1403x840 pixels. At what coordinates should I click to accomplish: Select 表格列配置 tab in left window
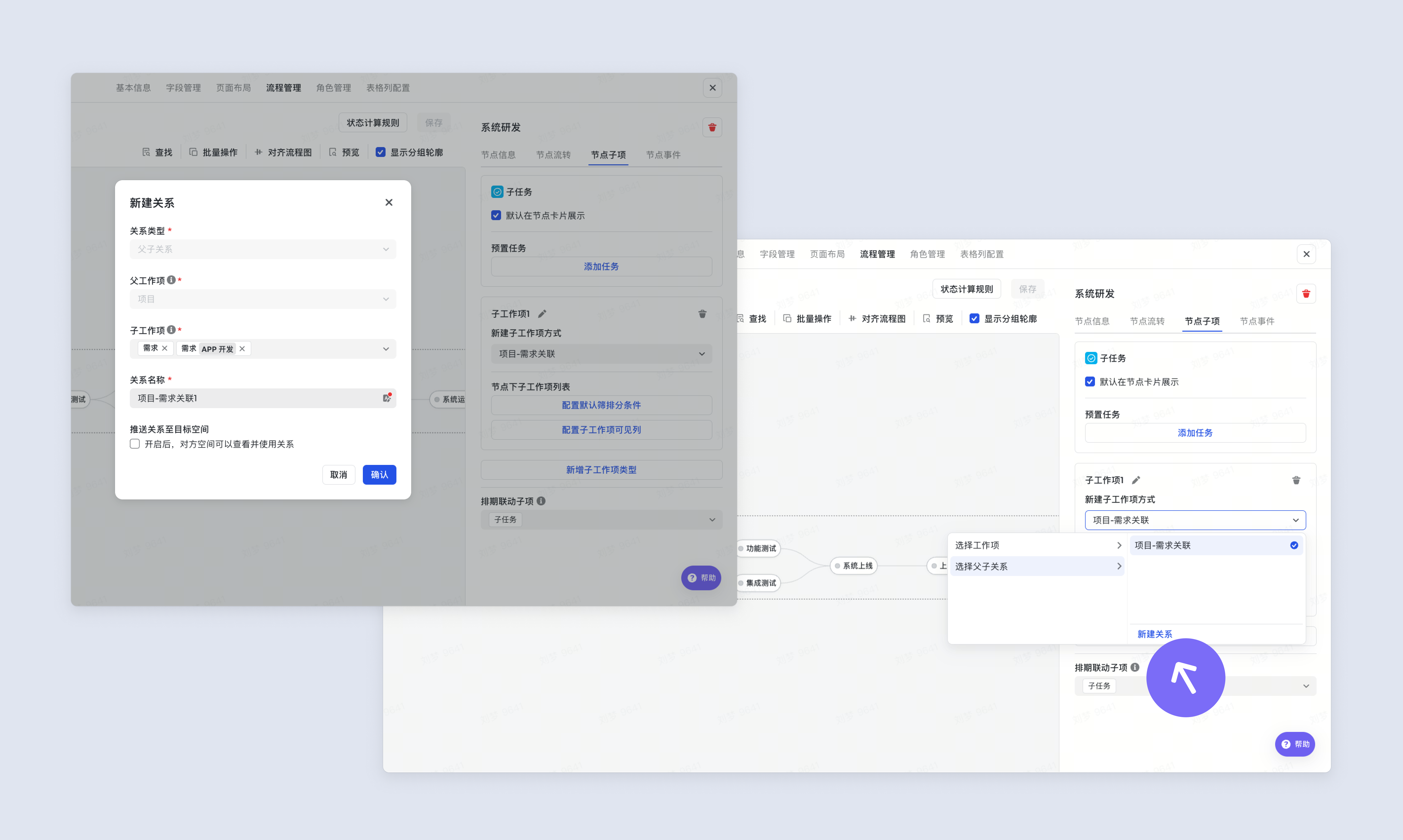388,88
